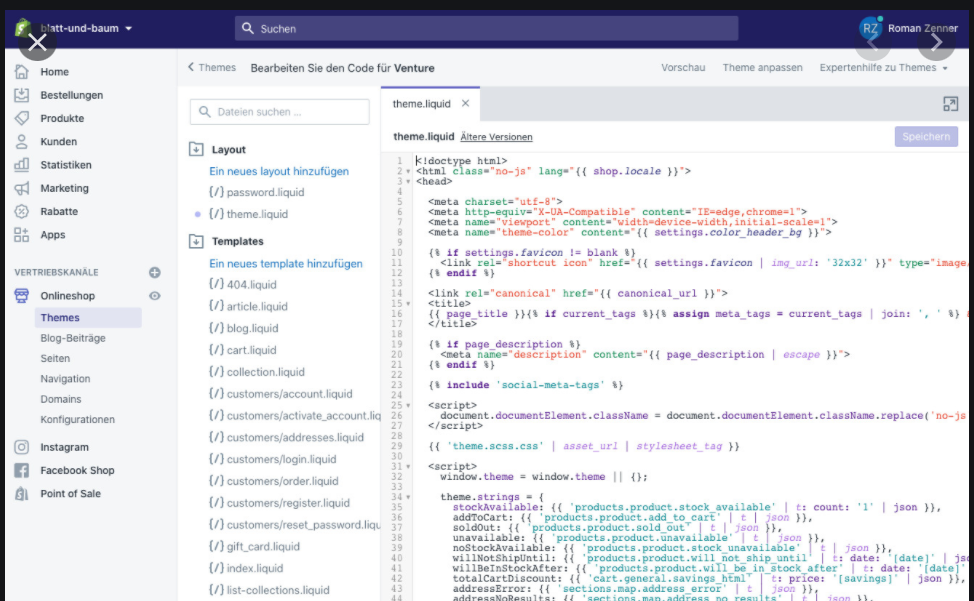Open article.liquid file
The height and width of the screenshot is (601, 974).
[248, 306]
